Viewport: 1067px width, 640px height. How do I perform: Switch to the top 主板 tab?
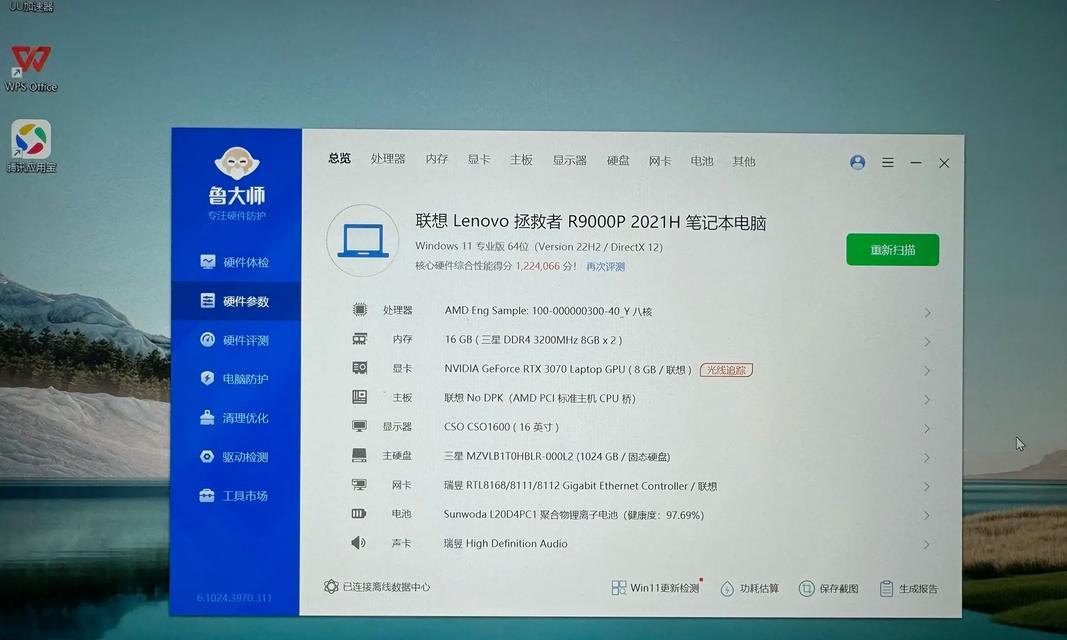click(x=521, y=160)
